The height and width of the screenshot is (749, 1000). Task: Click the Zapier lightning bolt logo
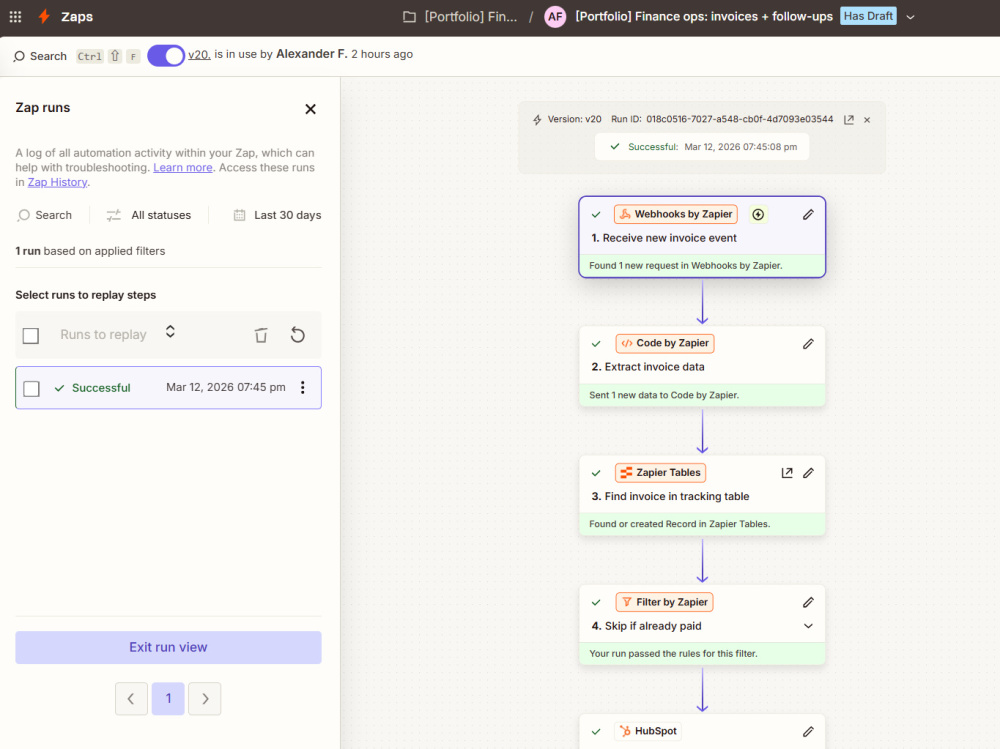44,17
